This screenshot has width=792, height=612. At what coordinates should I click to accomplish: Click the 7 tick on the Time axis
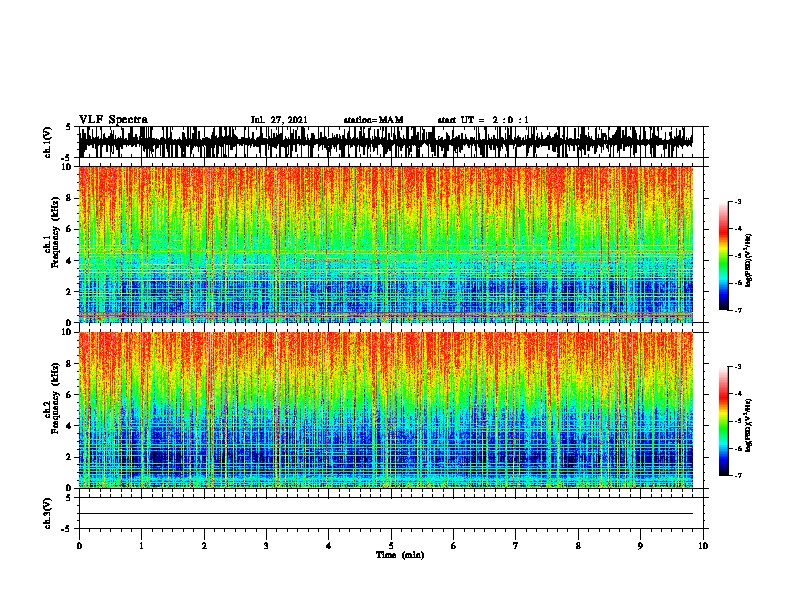(x=516, y=545)
